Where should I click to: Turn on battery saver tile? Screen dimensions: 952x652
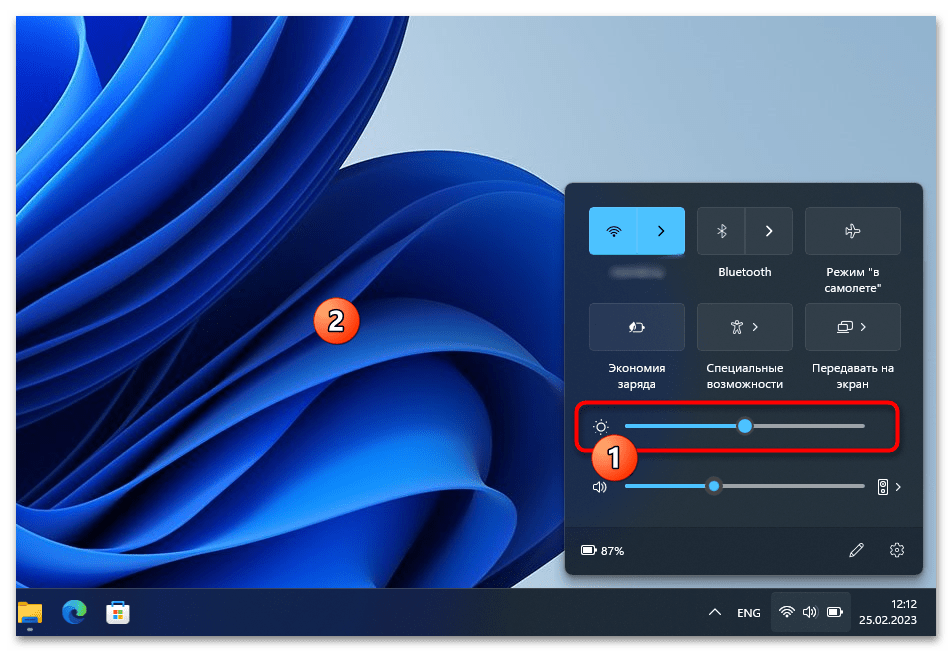click(x=636, y=327)
